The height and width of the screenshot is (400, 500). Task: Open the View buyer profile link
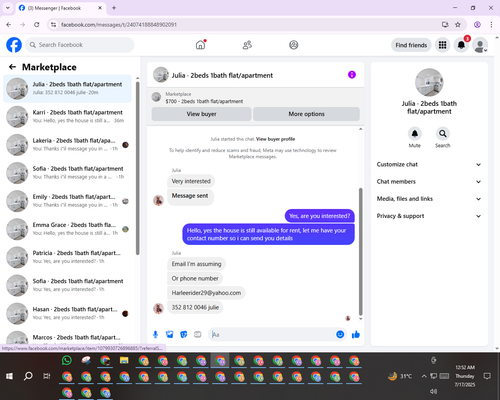point(275,139)
